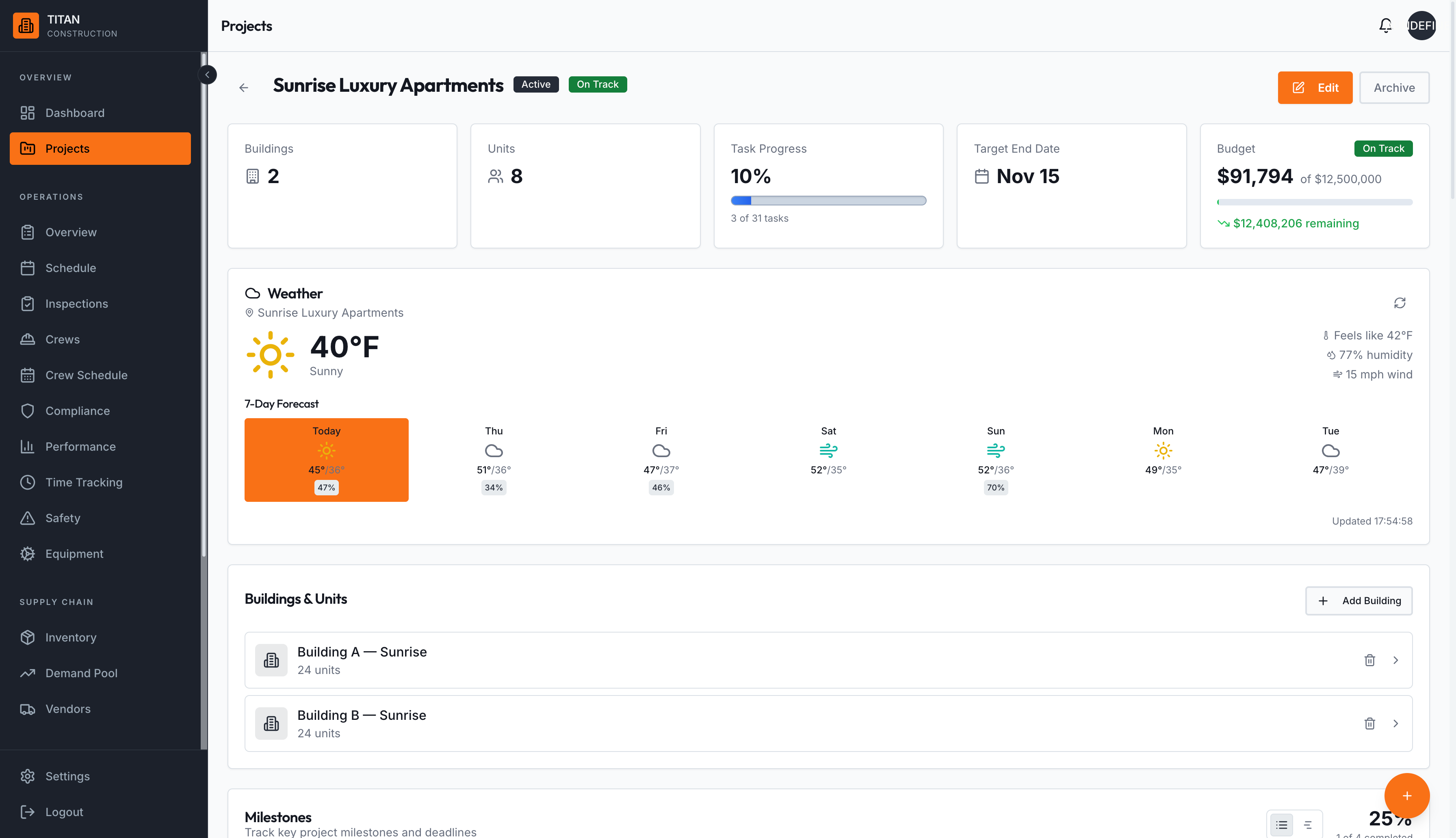Image resolution: width=1456 pixels, height=838 pixels.
Task: Click the Budget progress bar
Action: coord(1314,202)
